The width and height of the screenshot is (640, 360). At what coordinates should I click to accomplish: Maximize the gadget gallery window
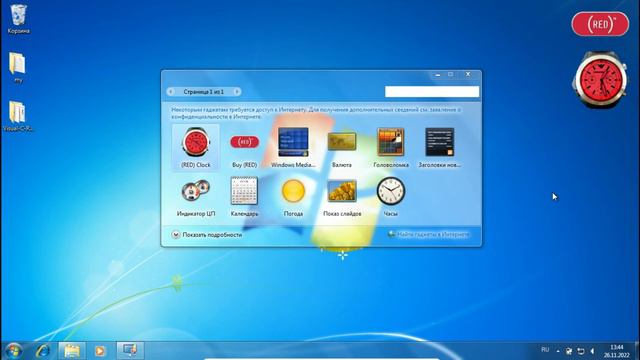451,75
